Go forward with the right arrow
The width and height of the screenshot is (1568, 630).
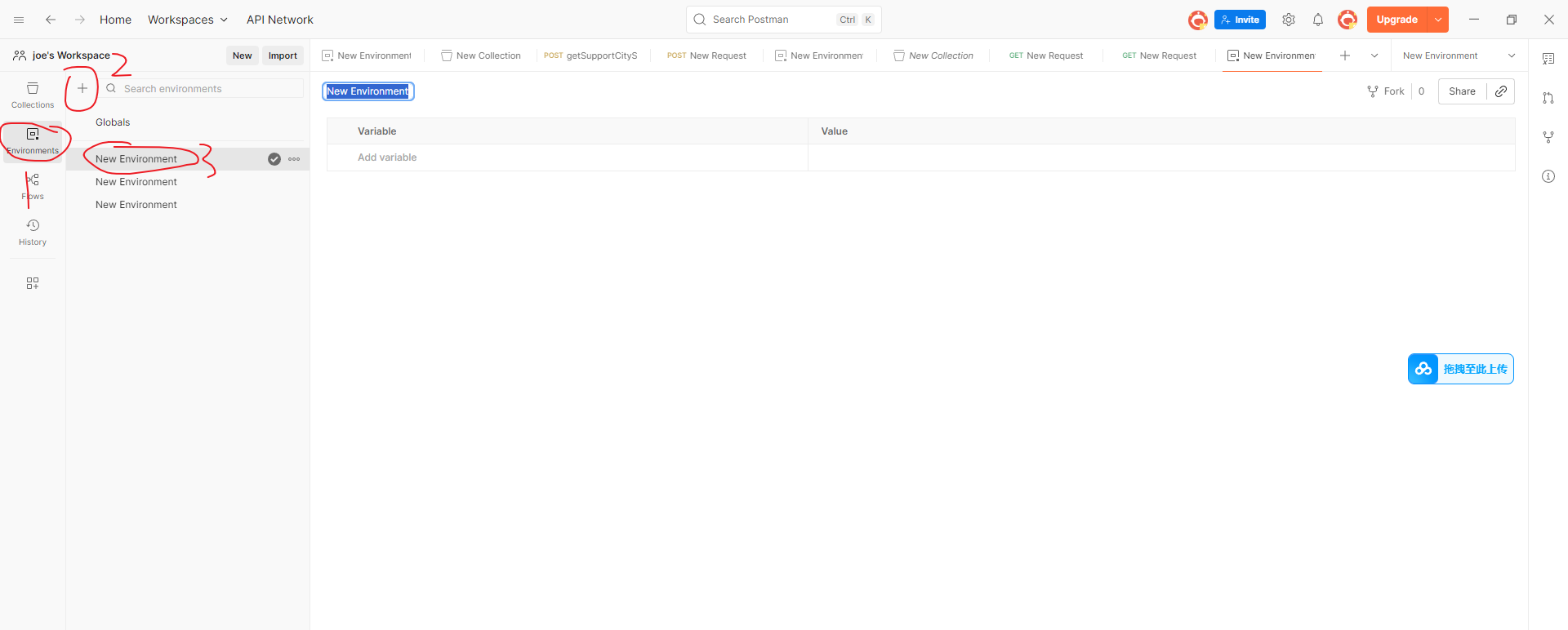(x=79, y=20)
